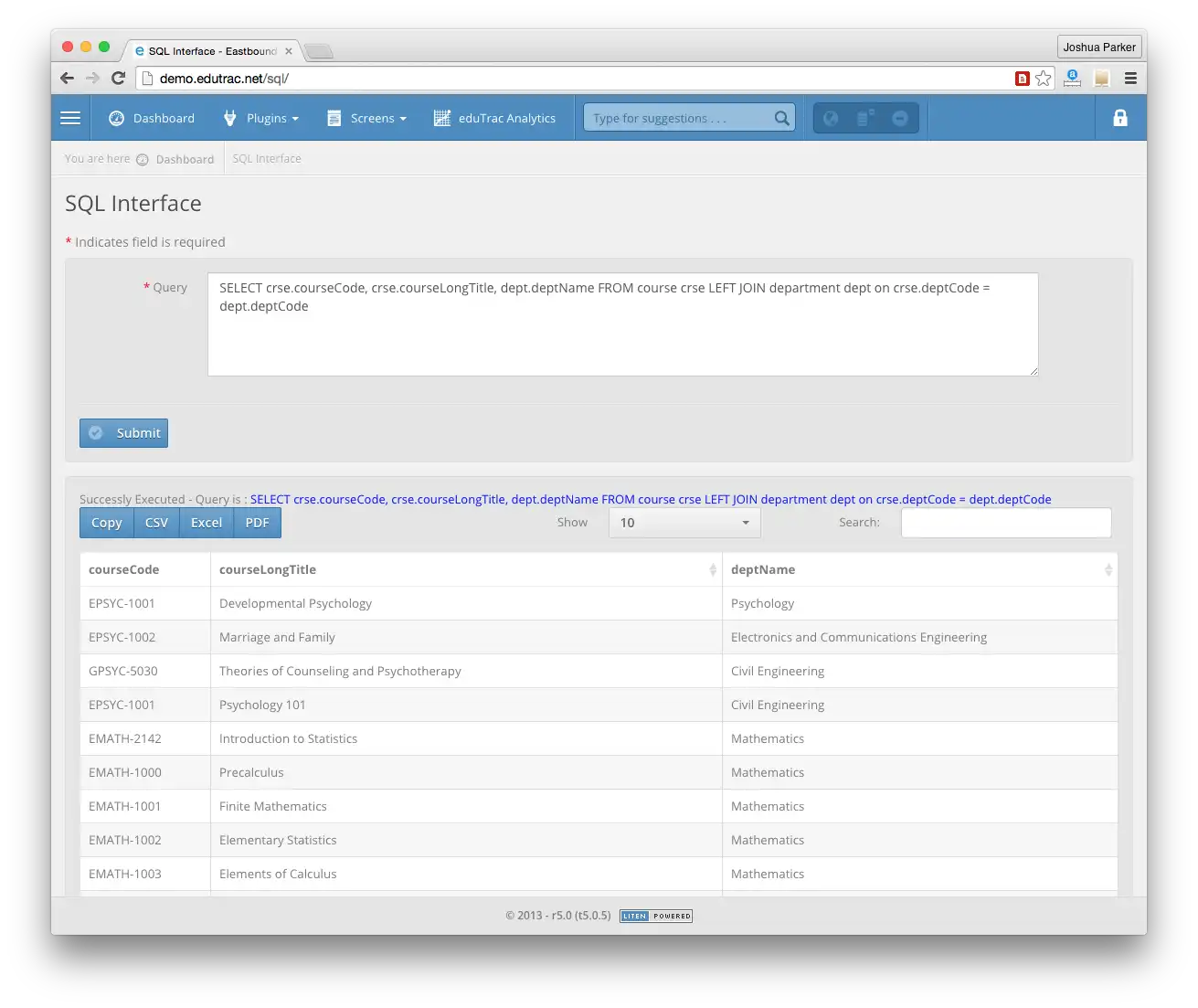Click inside the Search filter field
Image resolution: width=1198 pixels, height=1008 pixels.
pos(1005,522)
